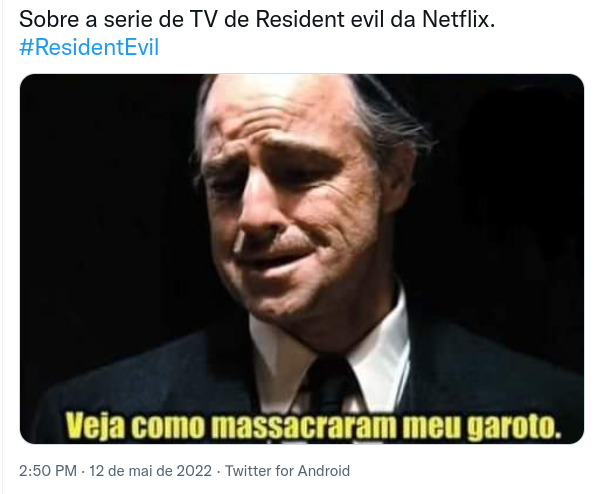Click the caption word massacraram
597x494 pixels.
pyautogui.click(x=303, y=426)
